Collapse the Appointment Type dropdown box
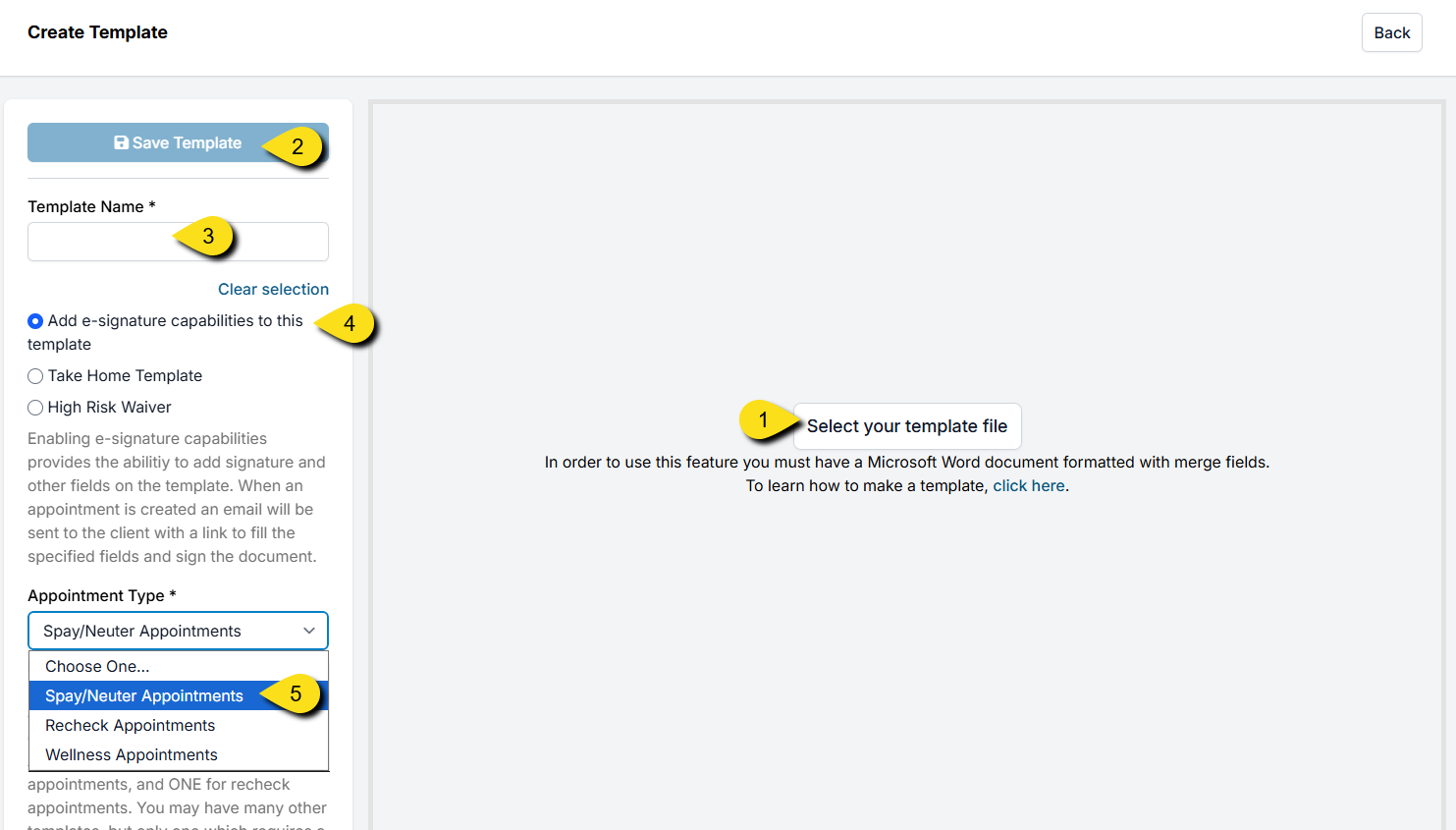This screenshot has height=830, width=1456. click(x=178, y=631)
